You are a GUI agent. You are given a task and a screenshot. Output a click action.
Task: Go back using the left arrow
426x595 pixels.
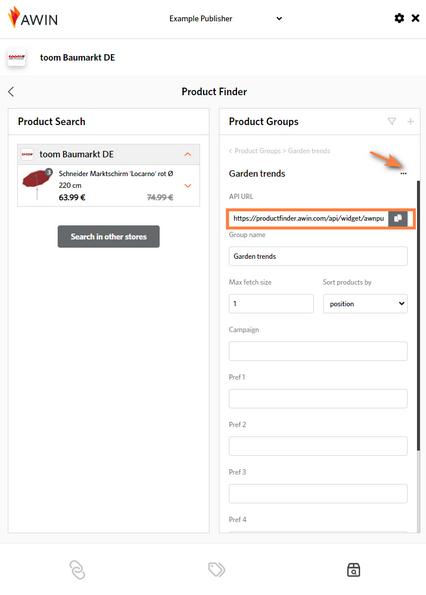pos(11,91)
